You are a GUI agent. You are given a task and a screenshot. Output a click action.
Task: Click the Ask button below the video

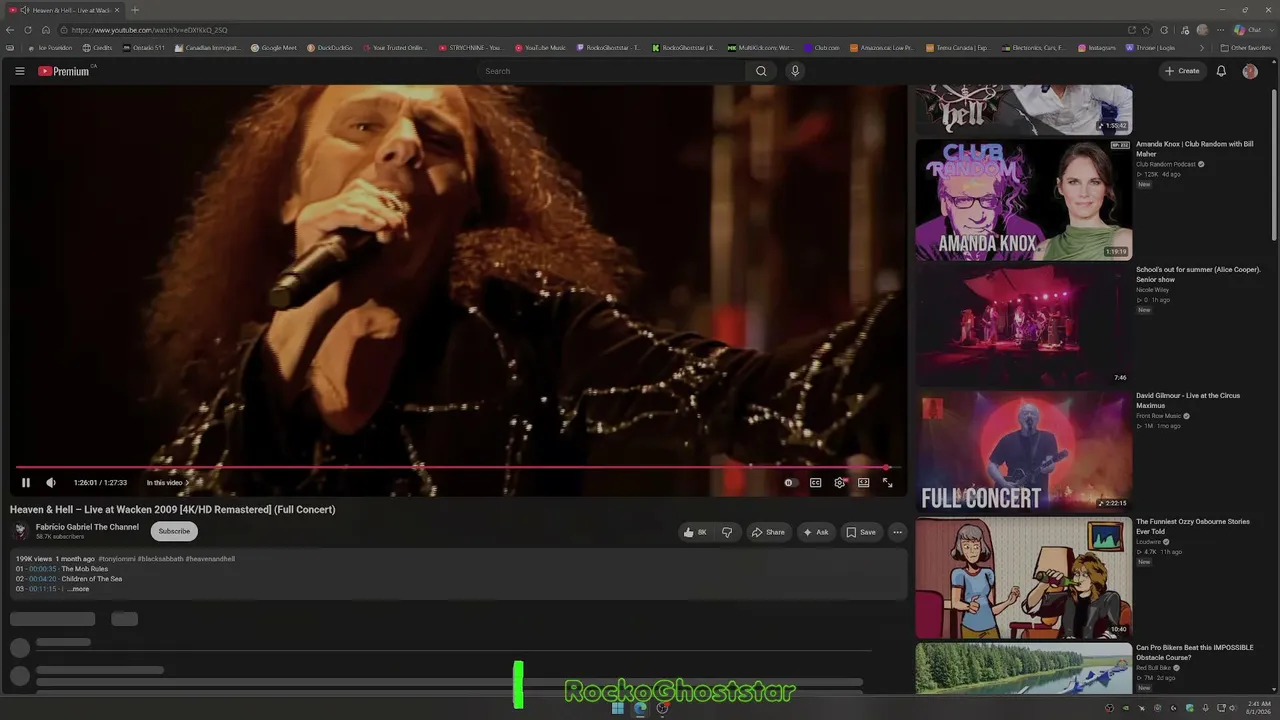point(816,532)
